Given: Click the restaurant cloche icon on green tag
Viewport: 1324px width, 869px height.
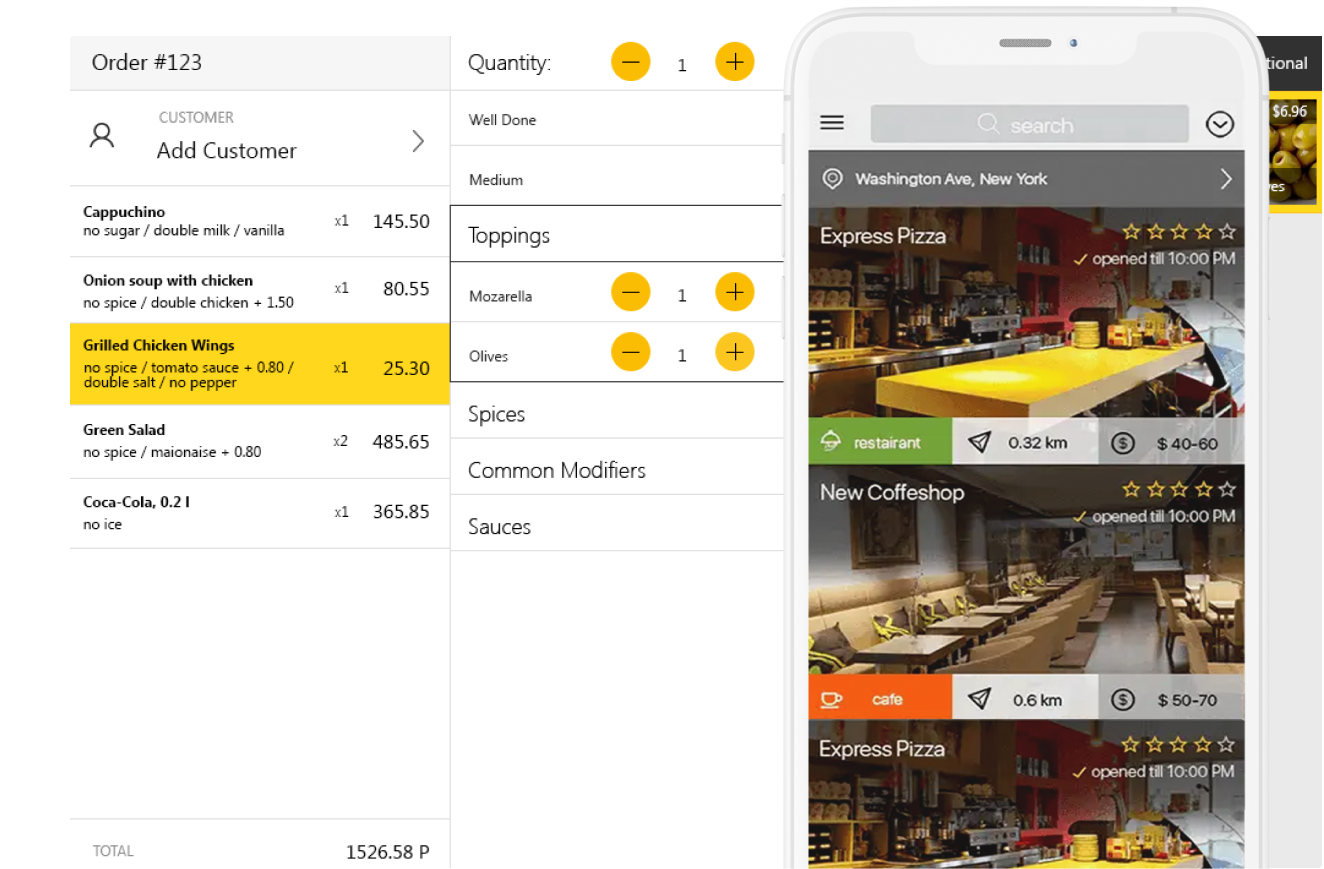Looking at the screenshot, I should [830, 441].
